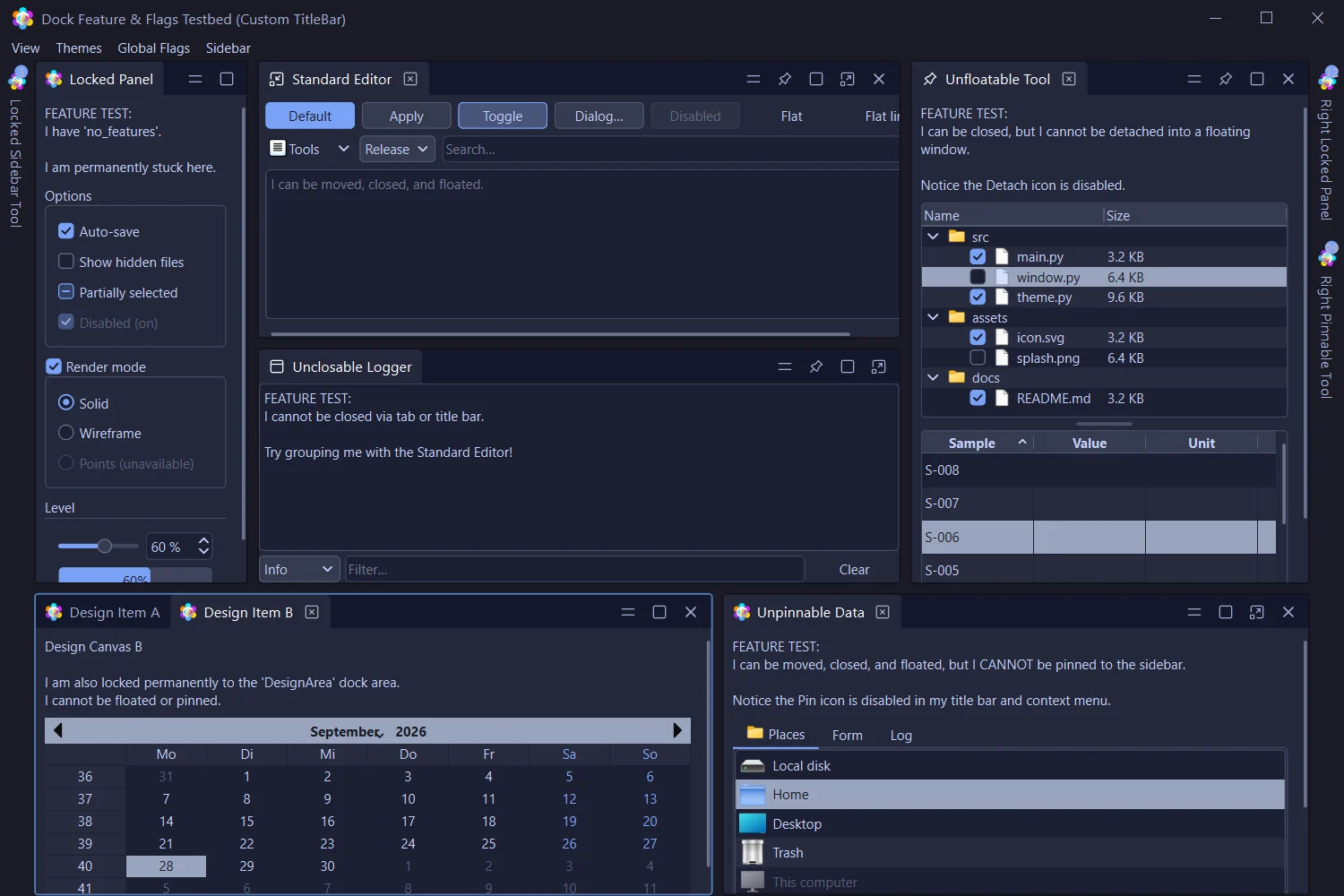The height and width of the screenshot is (896, 1344).
Task: Open the Design Item dock area menu icon
Action: tap(628, 612)
